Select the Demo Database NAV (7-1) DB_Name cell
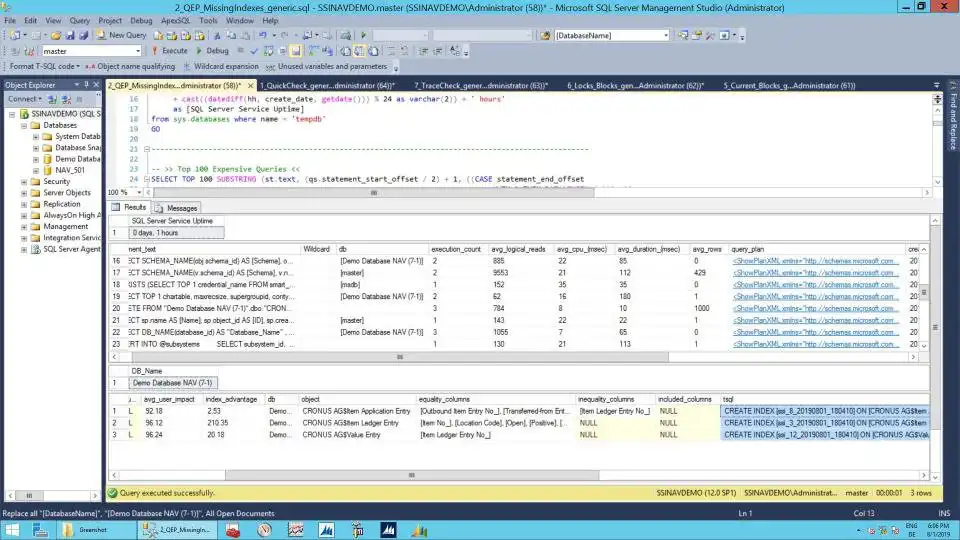The width and height of the screenshot is (960, 540). (173, 383)
